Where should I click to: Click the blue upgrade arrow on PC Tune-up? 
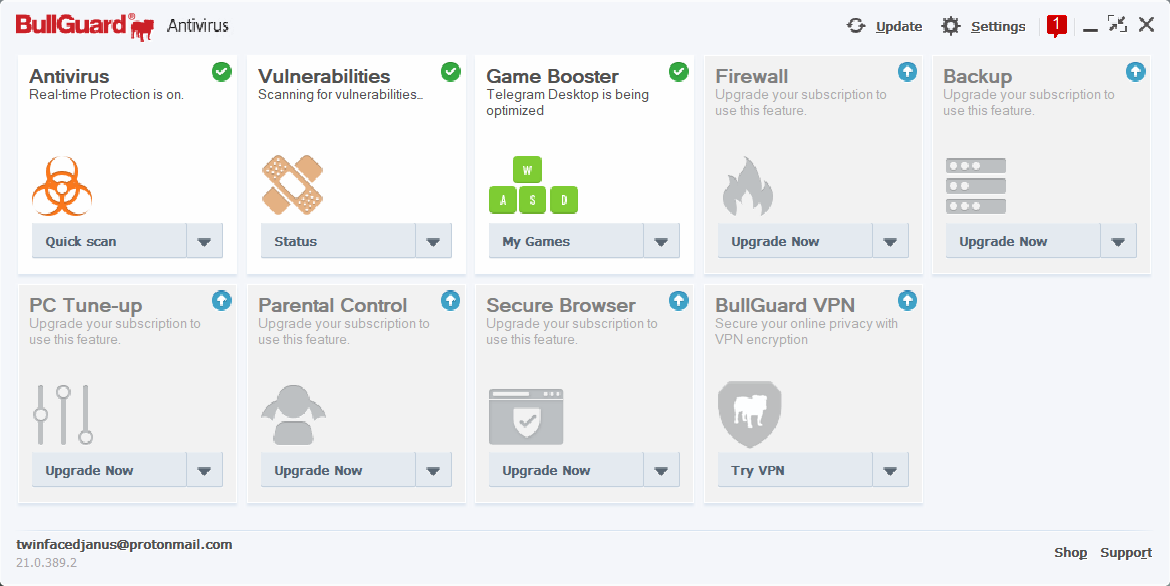pos(222,301)
